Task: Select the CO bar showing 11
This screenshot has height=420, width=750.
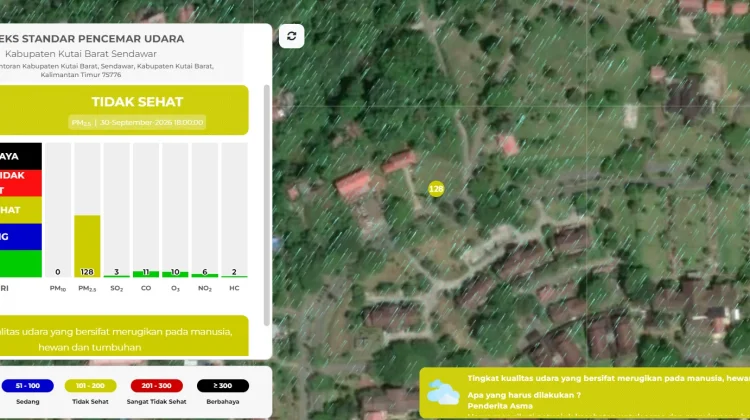Action: coord(146,210)
